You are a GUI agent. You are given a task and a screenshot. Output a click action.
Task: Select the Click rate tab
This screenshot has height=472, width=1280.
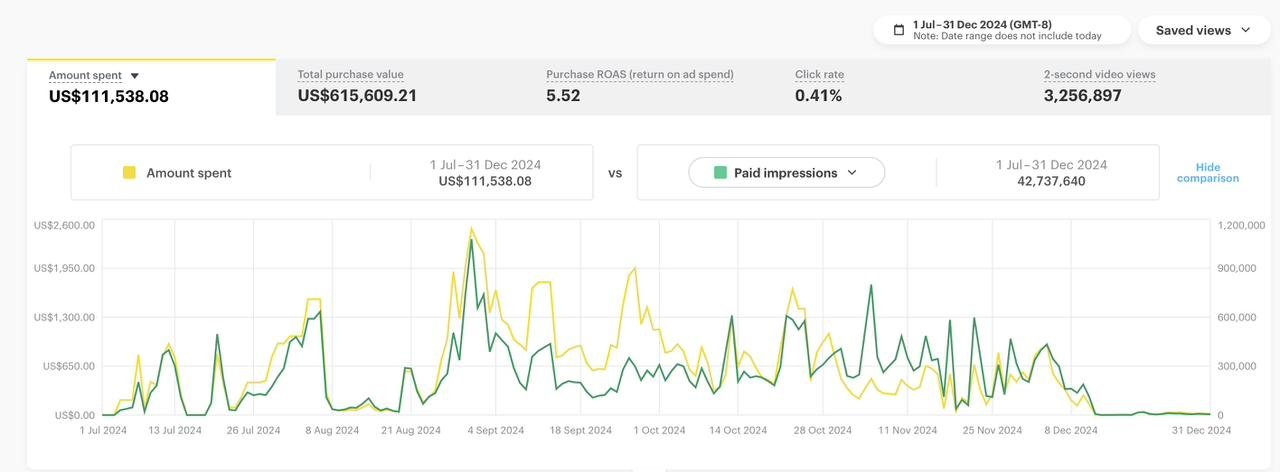(820, 87)
